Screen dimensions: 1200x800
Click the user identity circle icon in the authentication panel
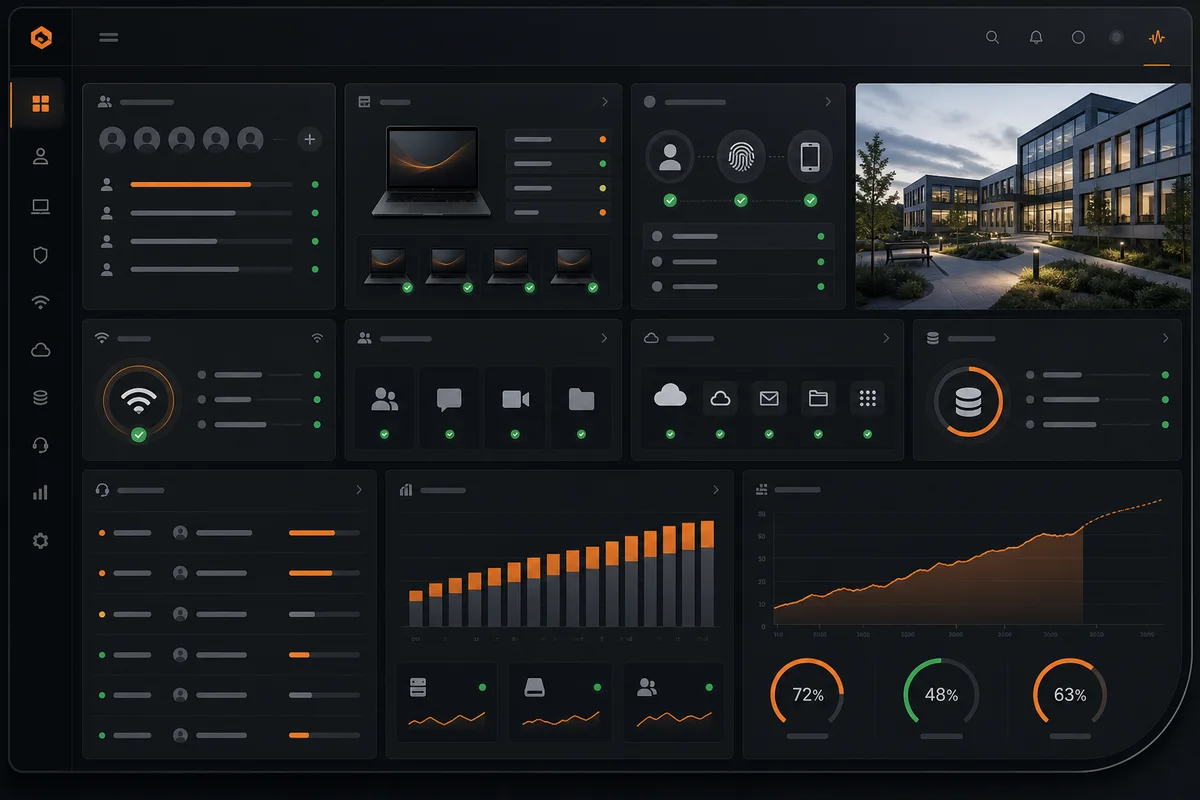coord(670,156)
